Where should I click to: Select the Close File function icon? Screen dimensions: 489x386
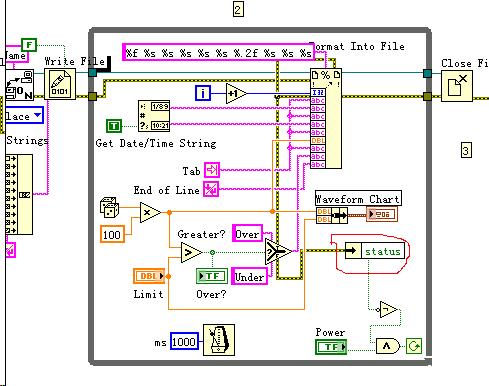[457, 86]
